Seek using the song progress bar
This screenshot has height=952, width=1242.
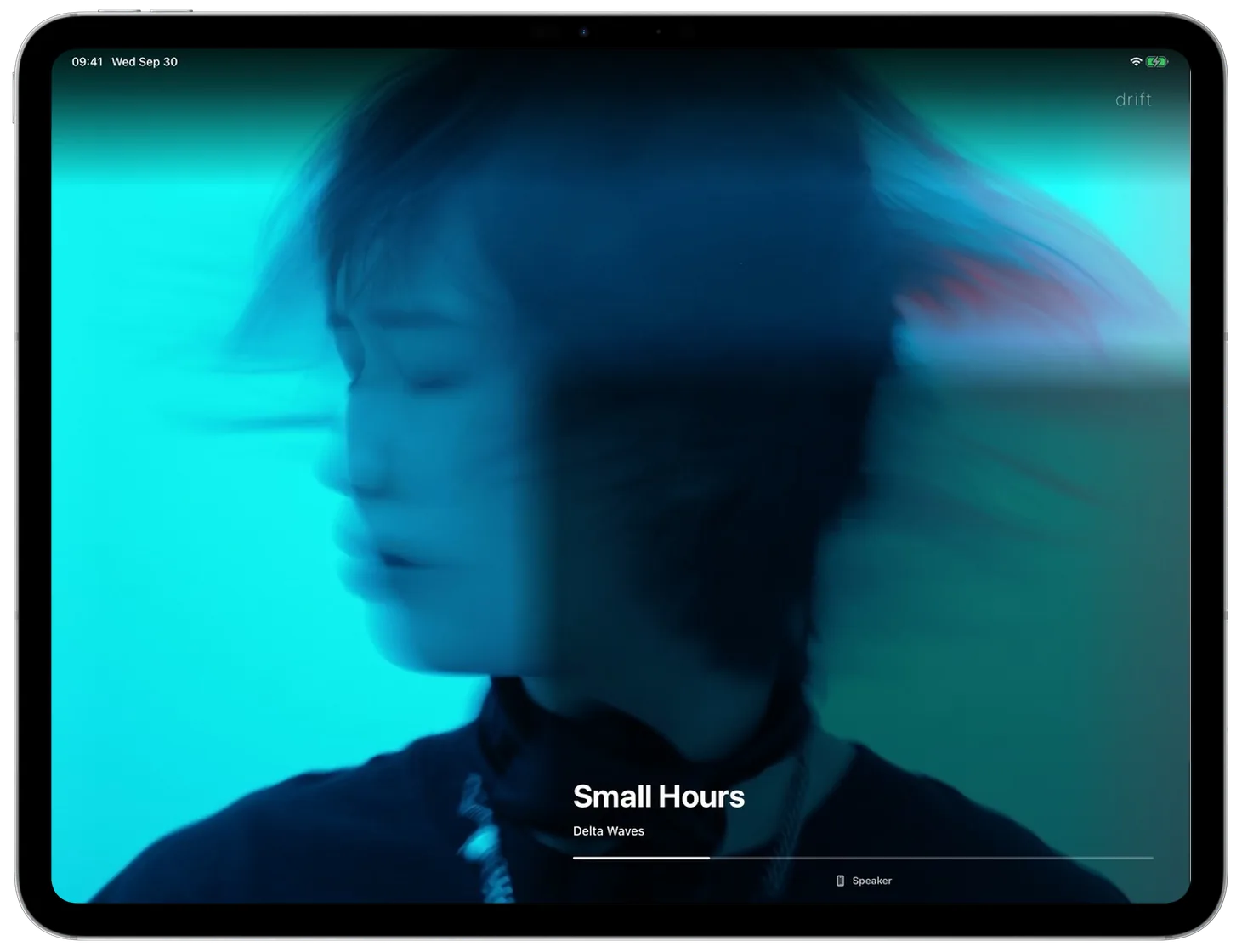tap(863, 858)
